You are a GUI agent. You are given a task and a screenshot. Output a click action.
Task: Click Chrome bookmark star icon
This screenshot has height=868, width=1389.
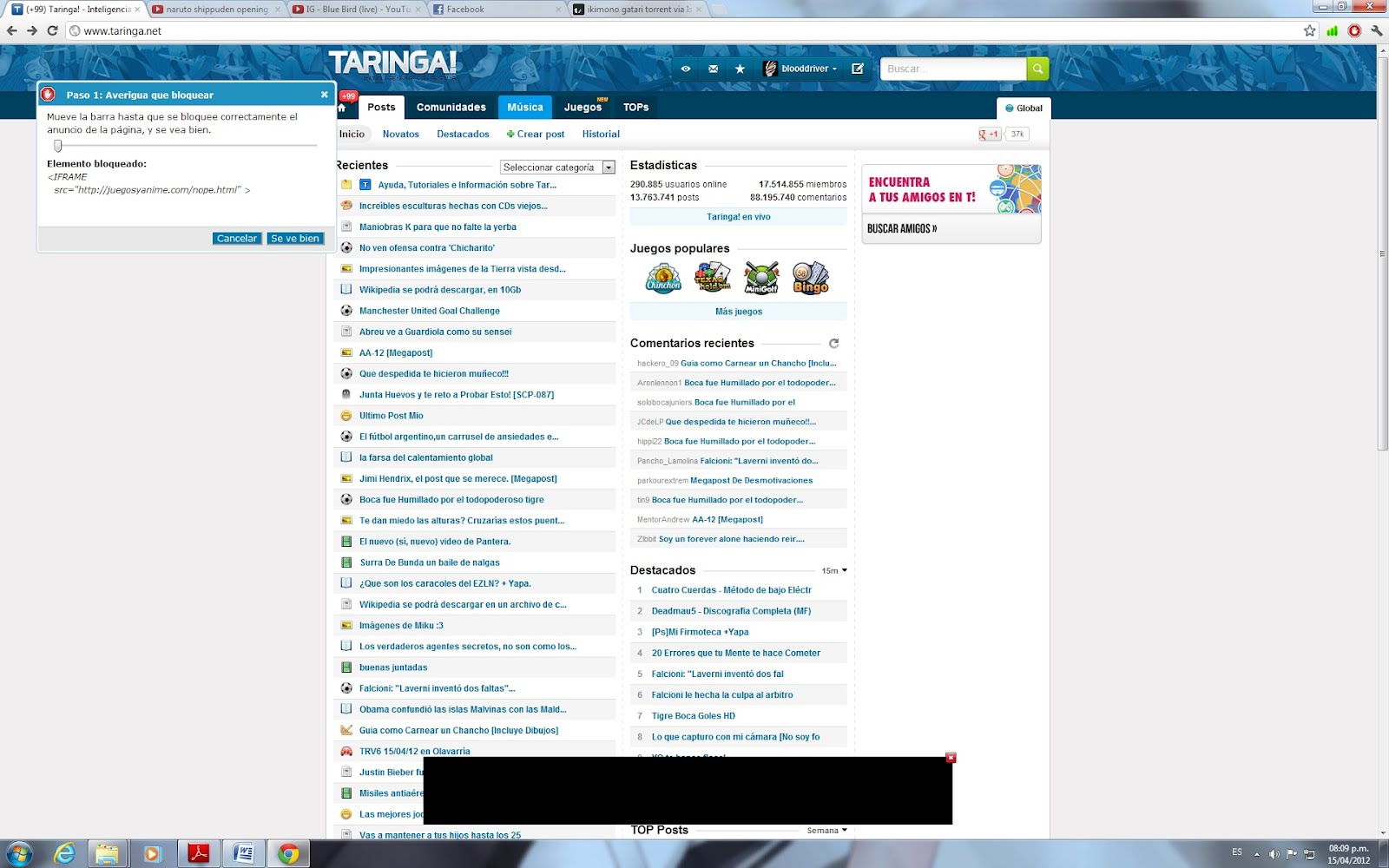tap(1309, 30)
